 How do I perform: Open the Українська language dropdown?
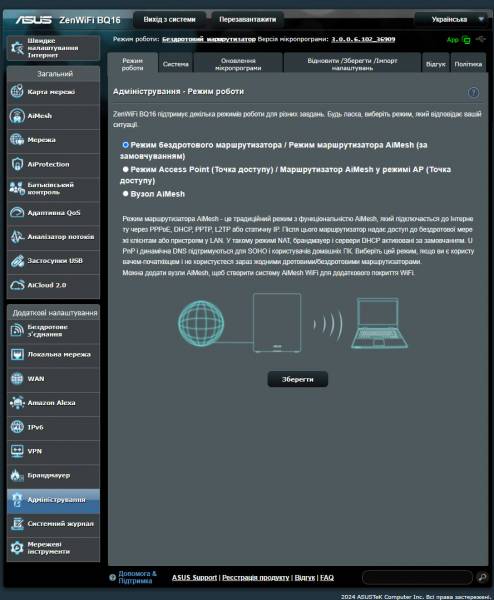(453, 19)
